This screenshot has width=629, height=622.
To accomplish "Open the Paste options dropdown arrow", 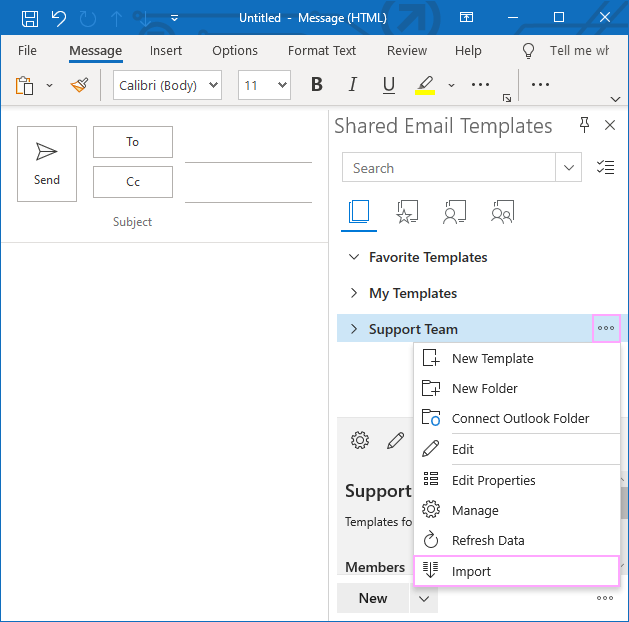I will tap(49, 85).
